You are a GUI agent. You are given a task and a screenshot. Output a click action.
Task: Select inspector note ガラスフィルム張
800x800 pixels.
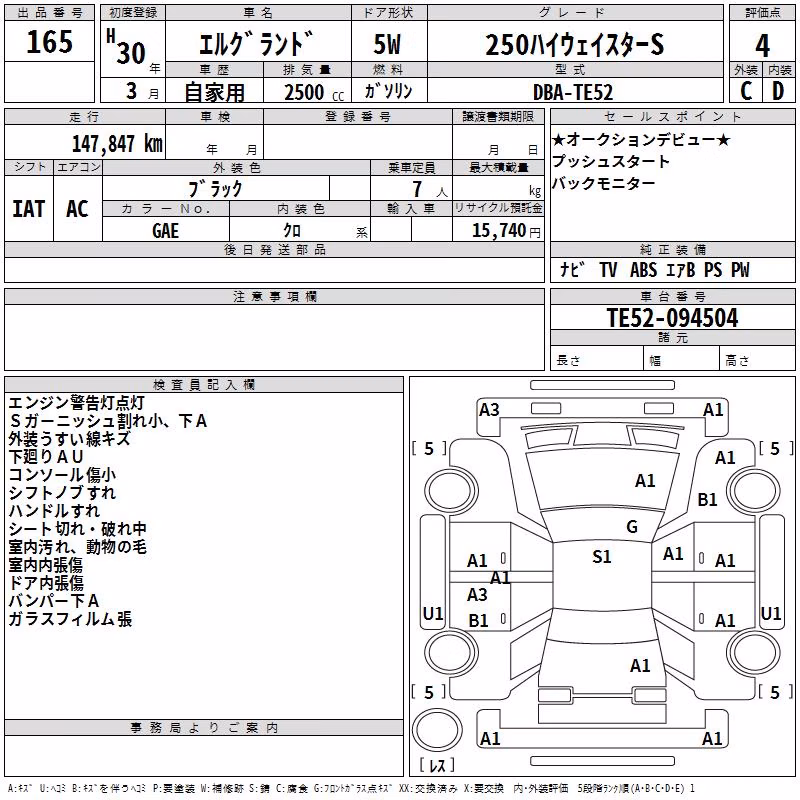pyautogui.click(x=70, y=619)
